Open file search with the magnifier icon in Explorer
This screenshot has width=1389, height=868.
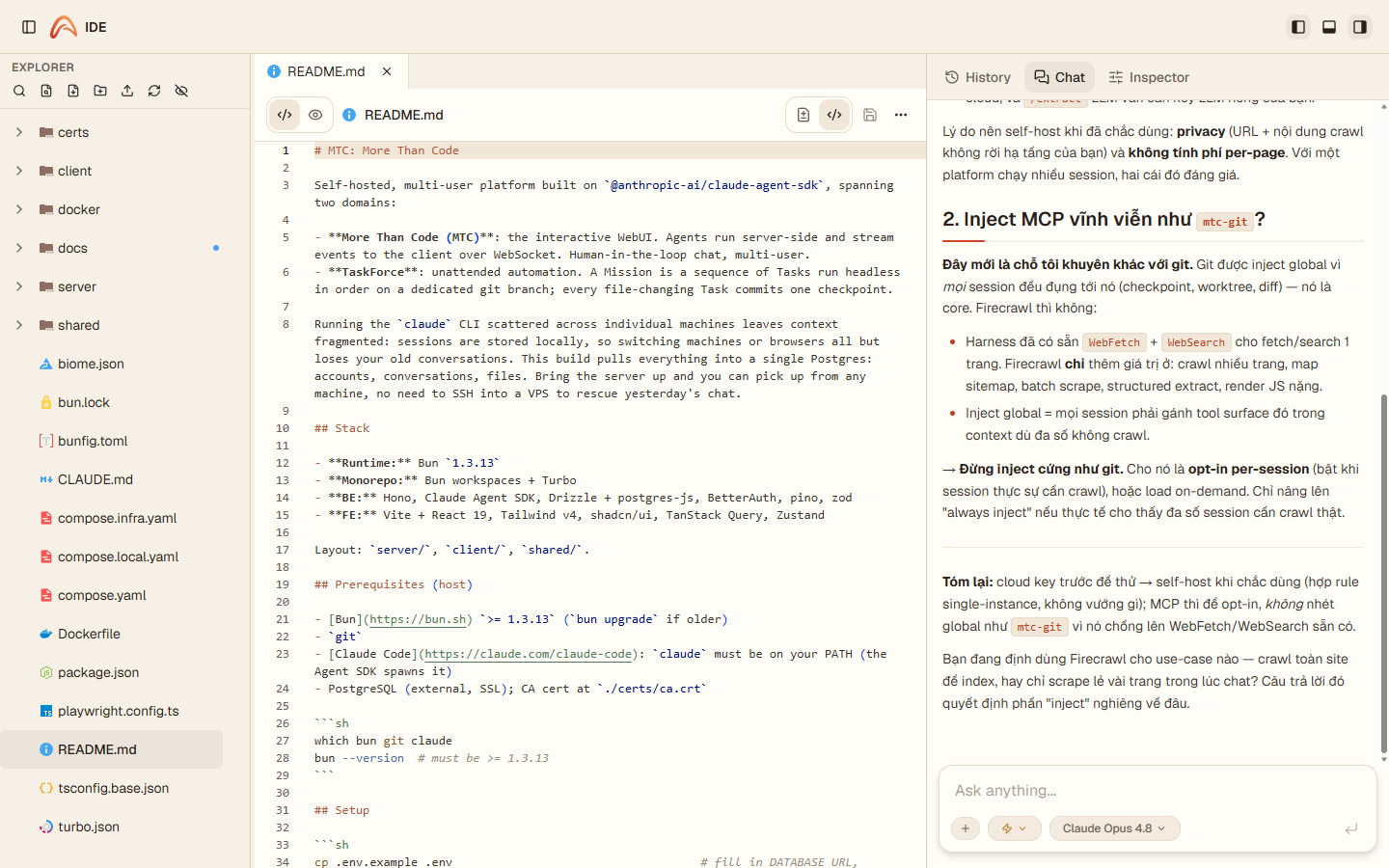click(19, 91)
